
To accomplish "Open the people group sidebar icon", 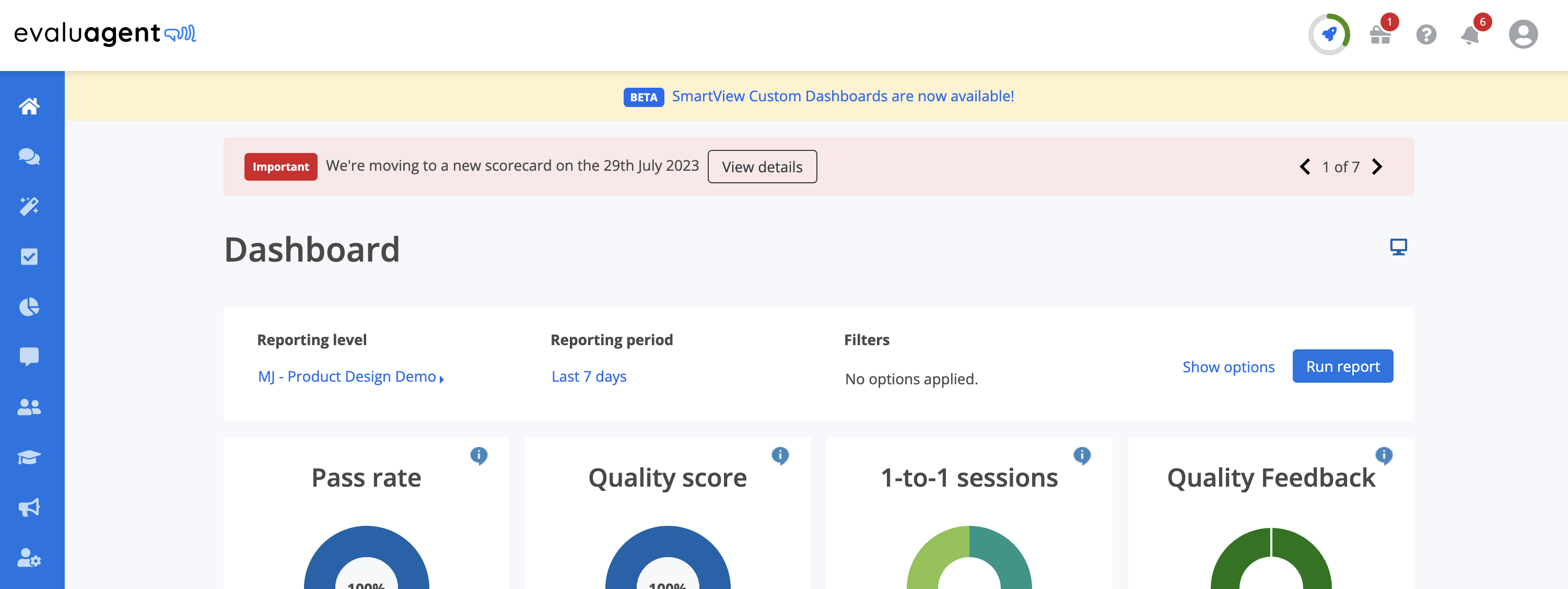I will [29, 407].
